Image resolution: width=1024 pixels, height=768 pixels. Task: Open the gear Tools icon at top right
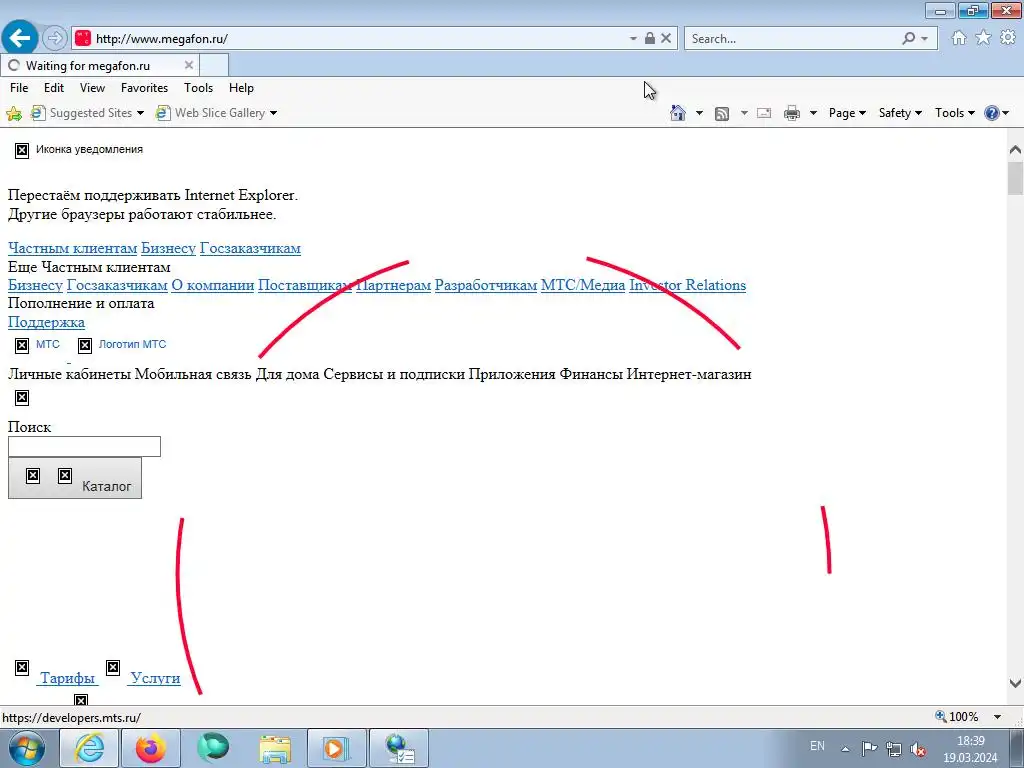click(x=1008, y=38)
